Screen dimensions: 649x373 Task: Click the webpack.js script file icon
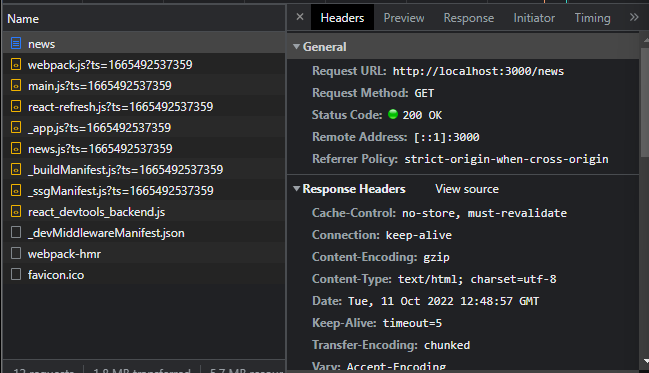tap(16, 64)
